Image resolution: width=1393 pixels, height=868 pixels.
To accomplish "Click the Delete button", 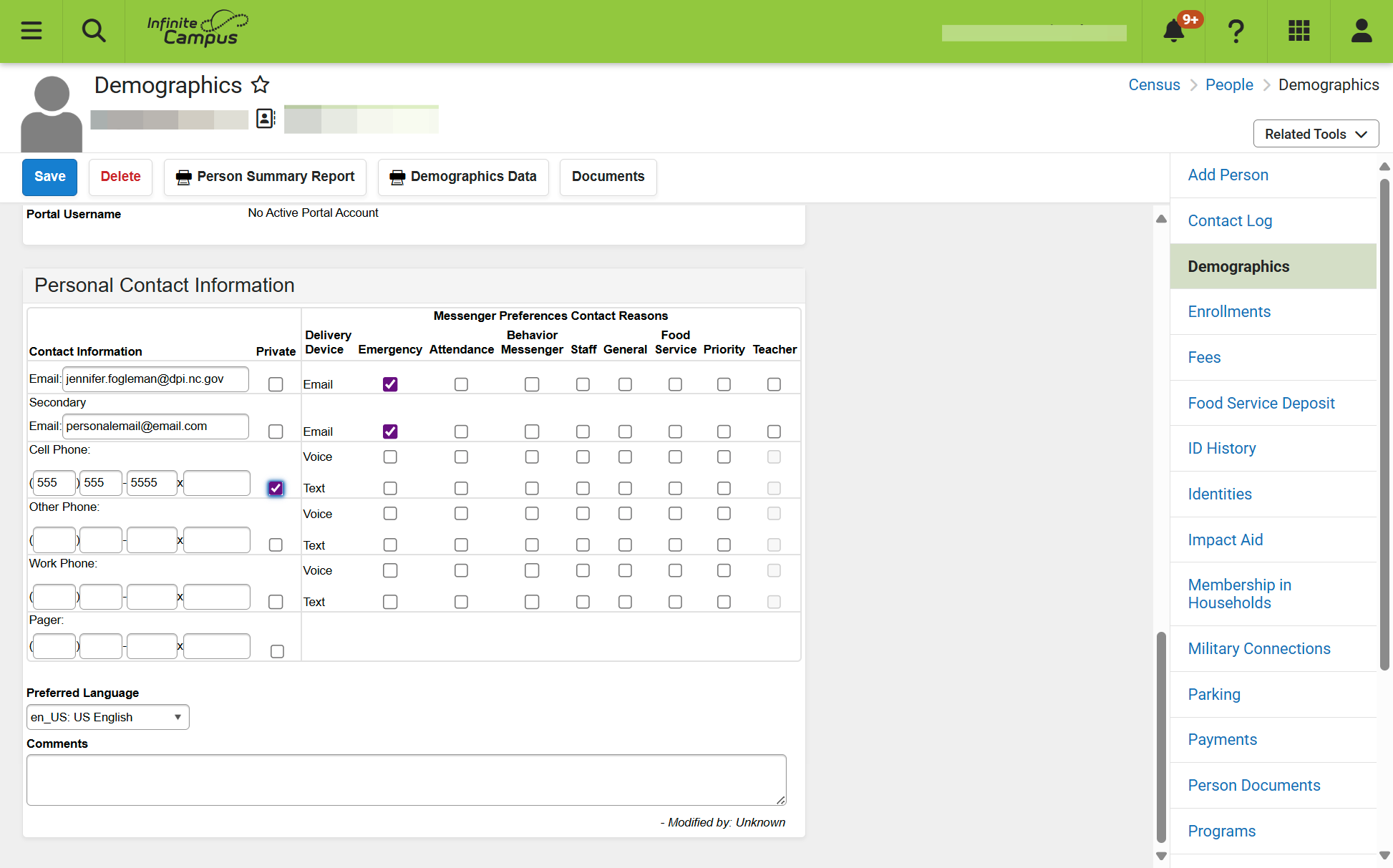I will click(120, 177).
